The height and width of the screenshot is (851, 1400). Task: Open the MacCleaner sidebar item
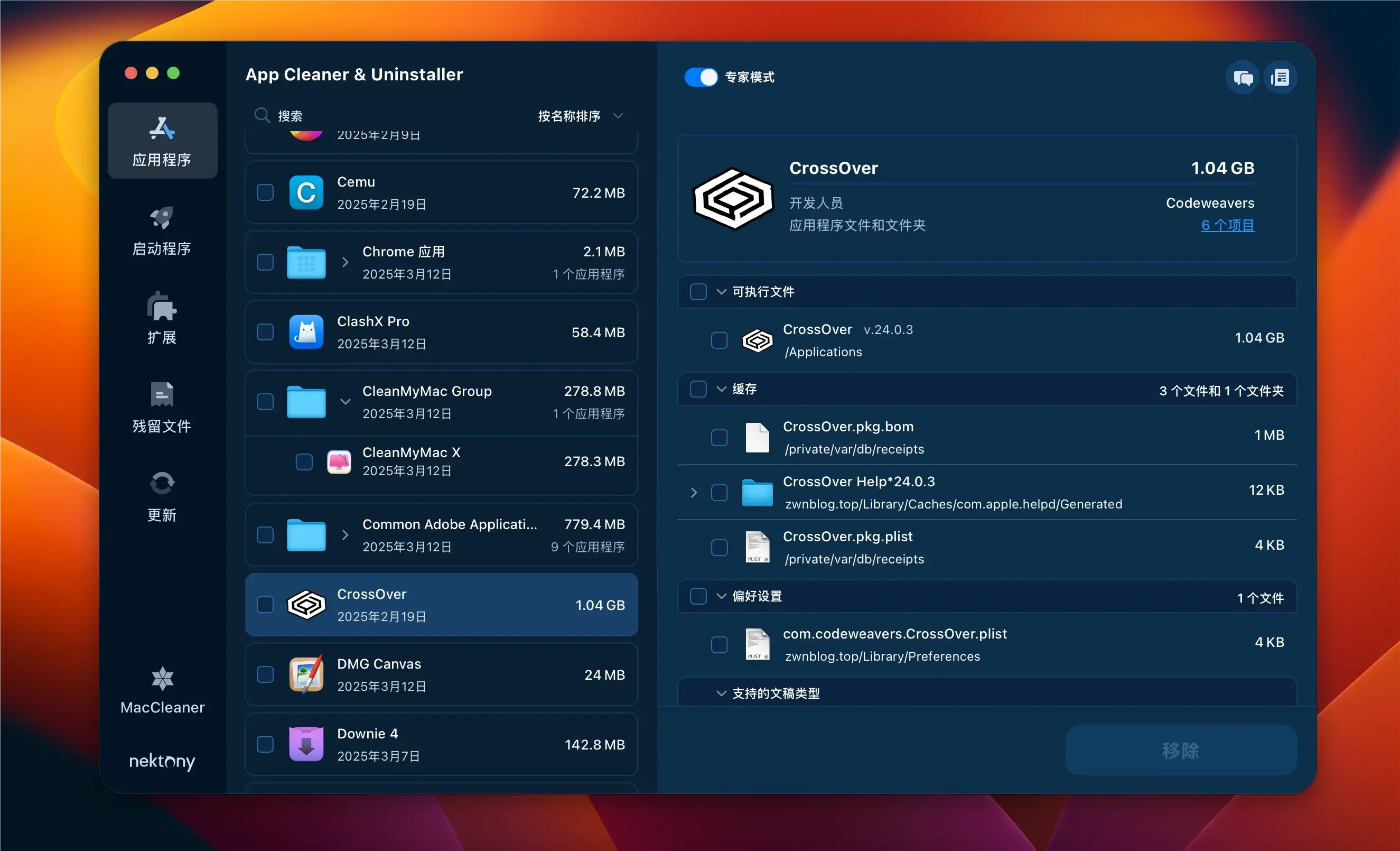(162, 690)
